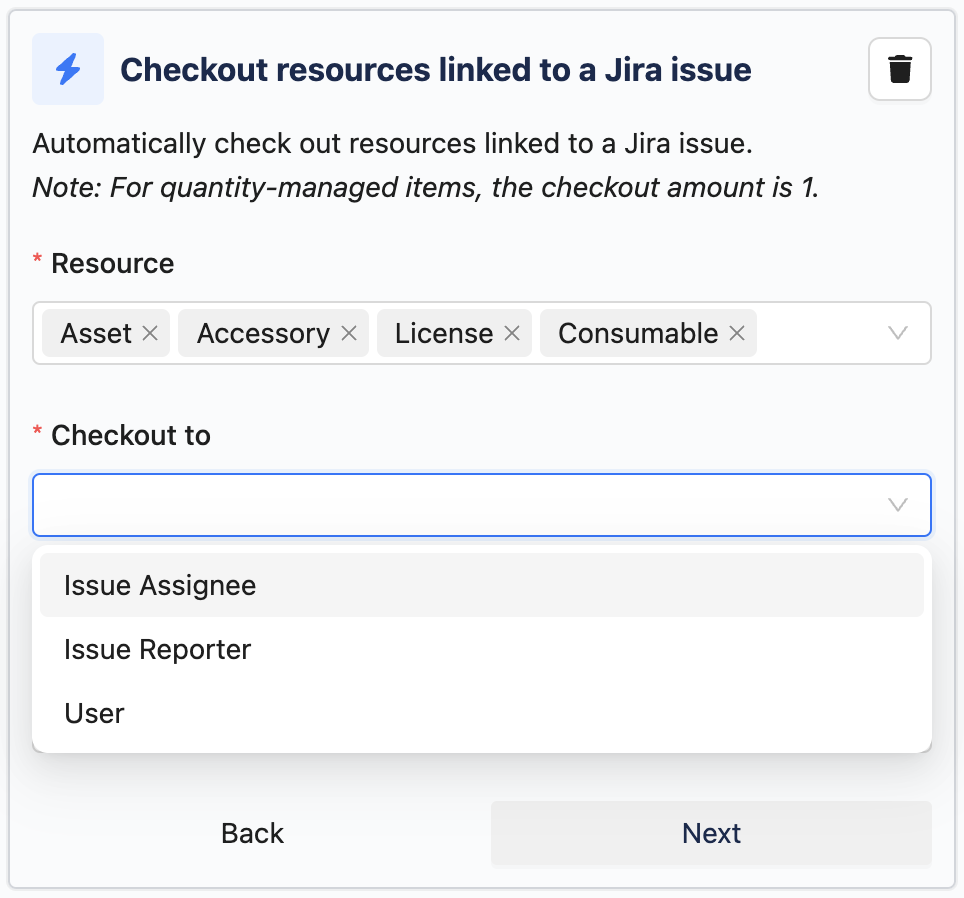Click the Accessory tag label

point(263,334)
